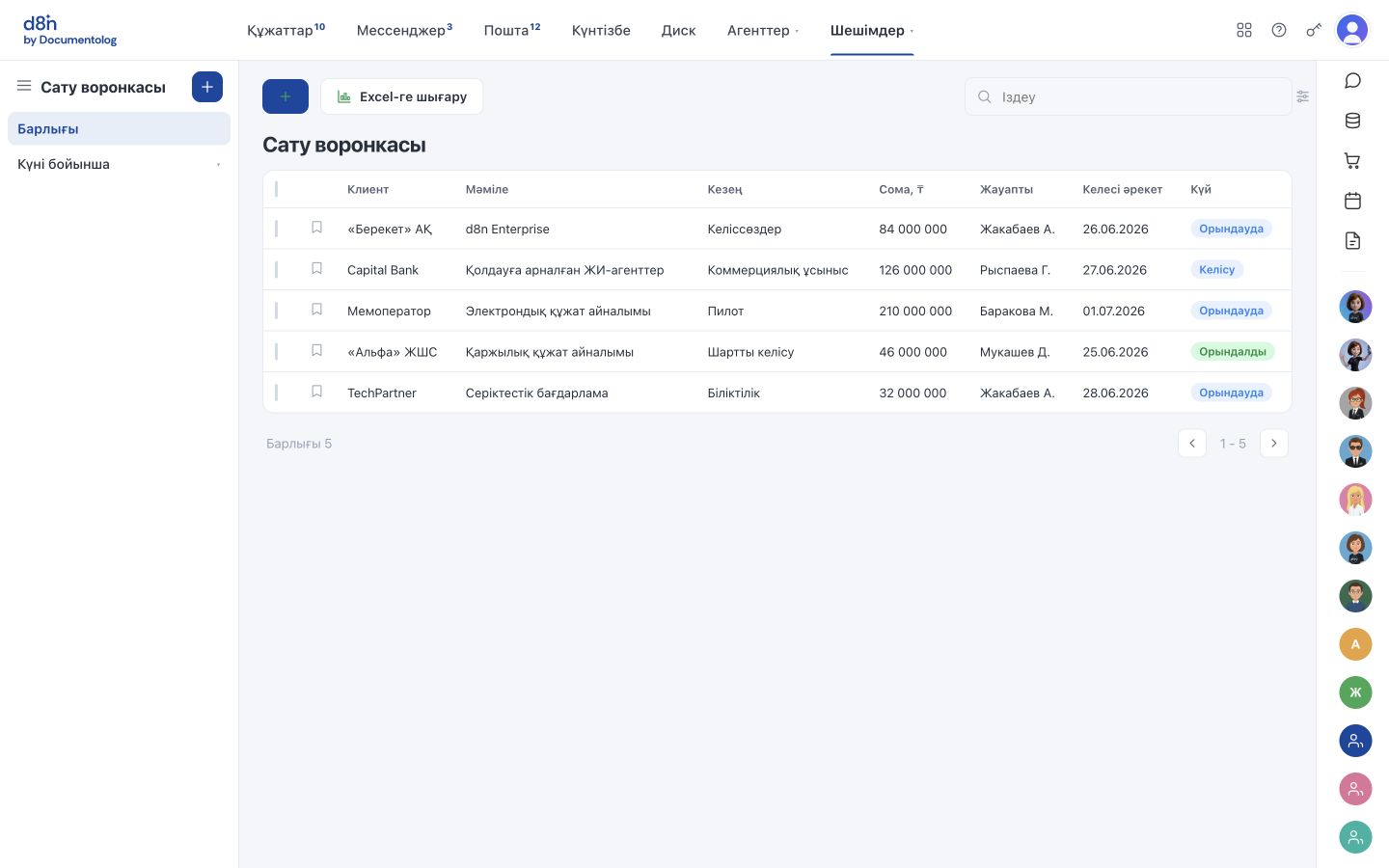
Task: Click the Орындалды status badge
Action: tap(1232, 352)
